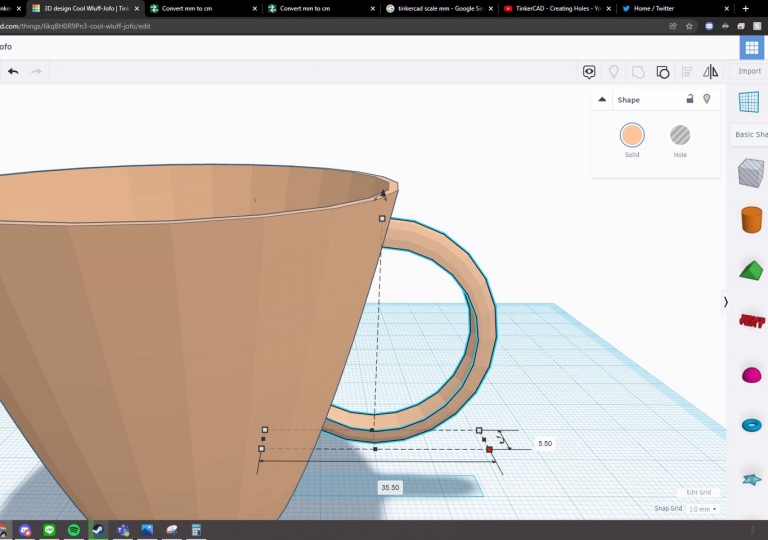Edit the 35.50 length dimension value
Screen dimensions: 768x540
coord(390,487)
